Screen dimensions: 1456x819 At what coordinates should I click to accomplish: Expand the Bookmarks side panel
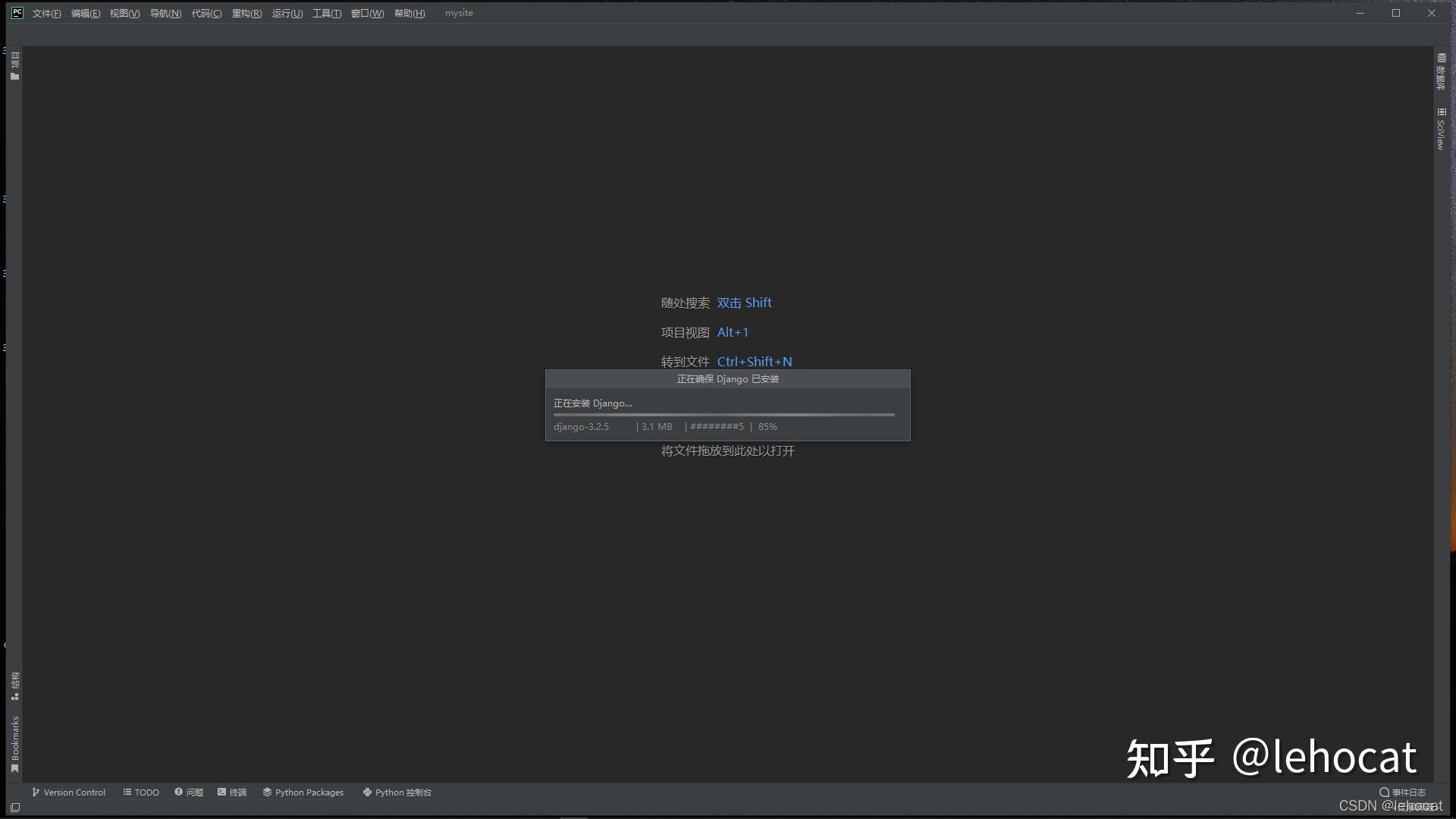pyautogui.click(x=14, y=743)
